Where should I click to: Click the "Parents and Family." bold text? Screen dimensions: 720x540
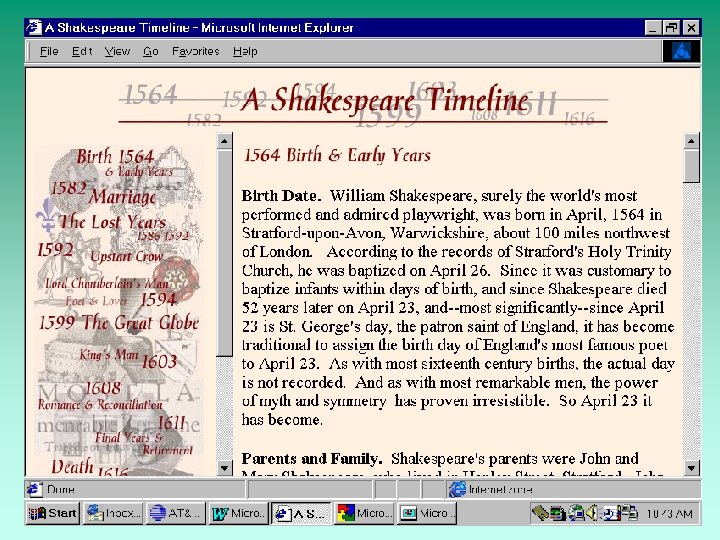[x=312, y=458]
